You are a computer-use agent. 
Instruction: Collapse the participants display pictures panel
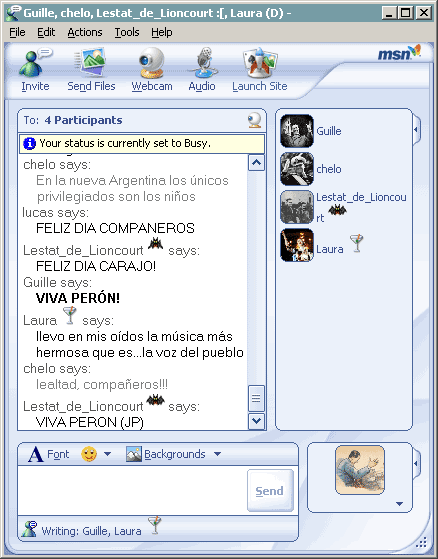[416, 130]
